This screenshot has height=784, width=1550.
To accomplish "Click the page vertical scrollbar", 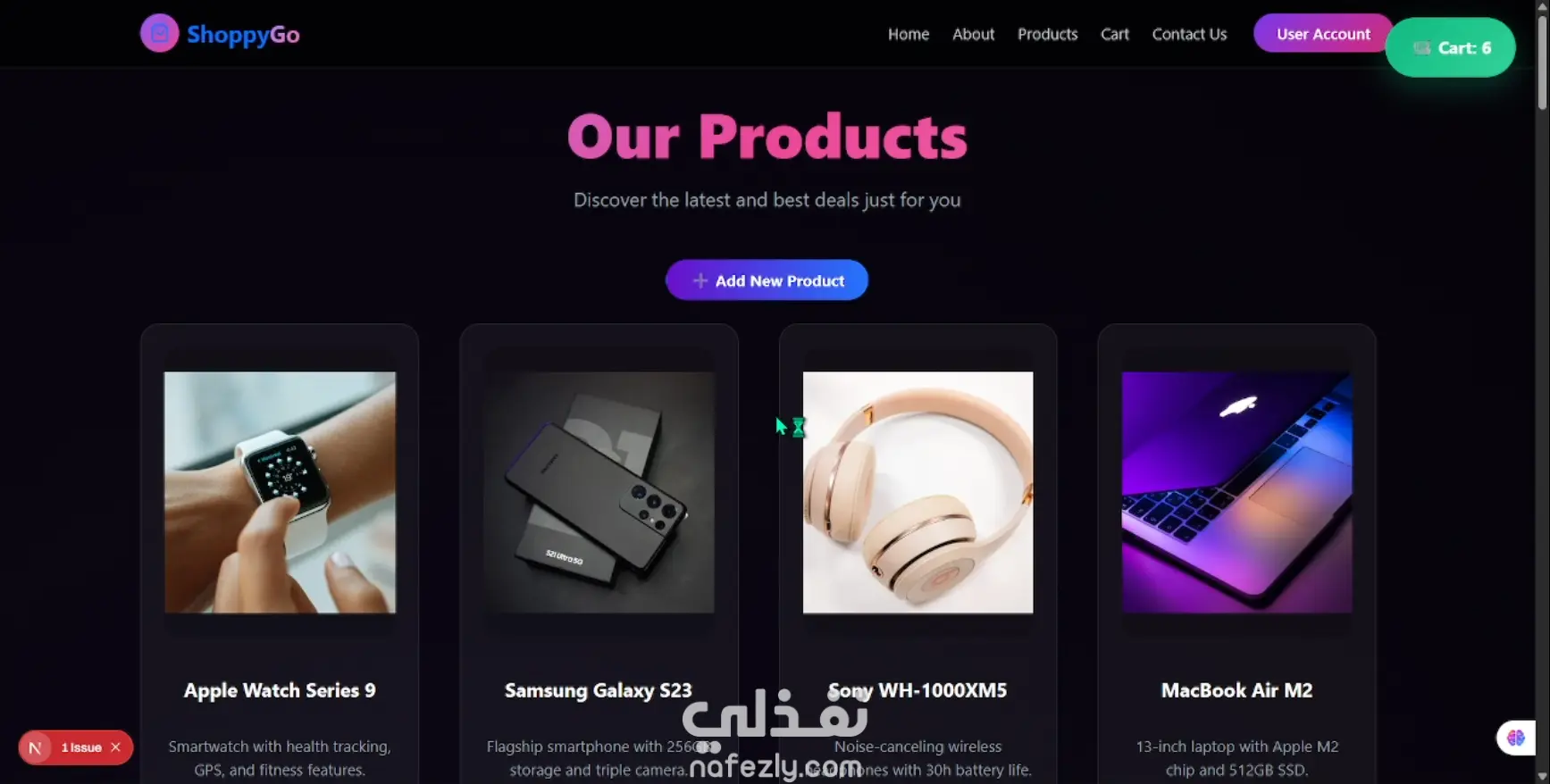I will coord(1542,392).
